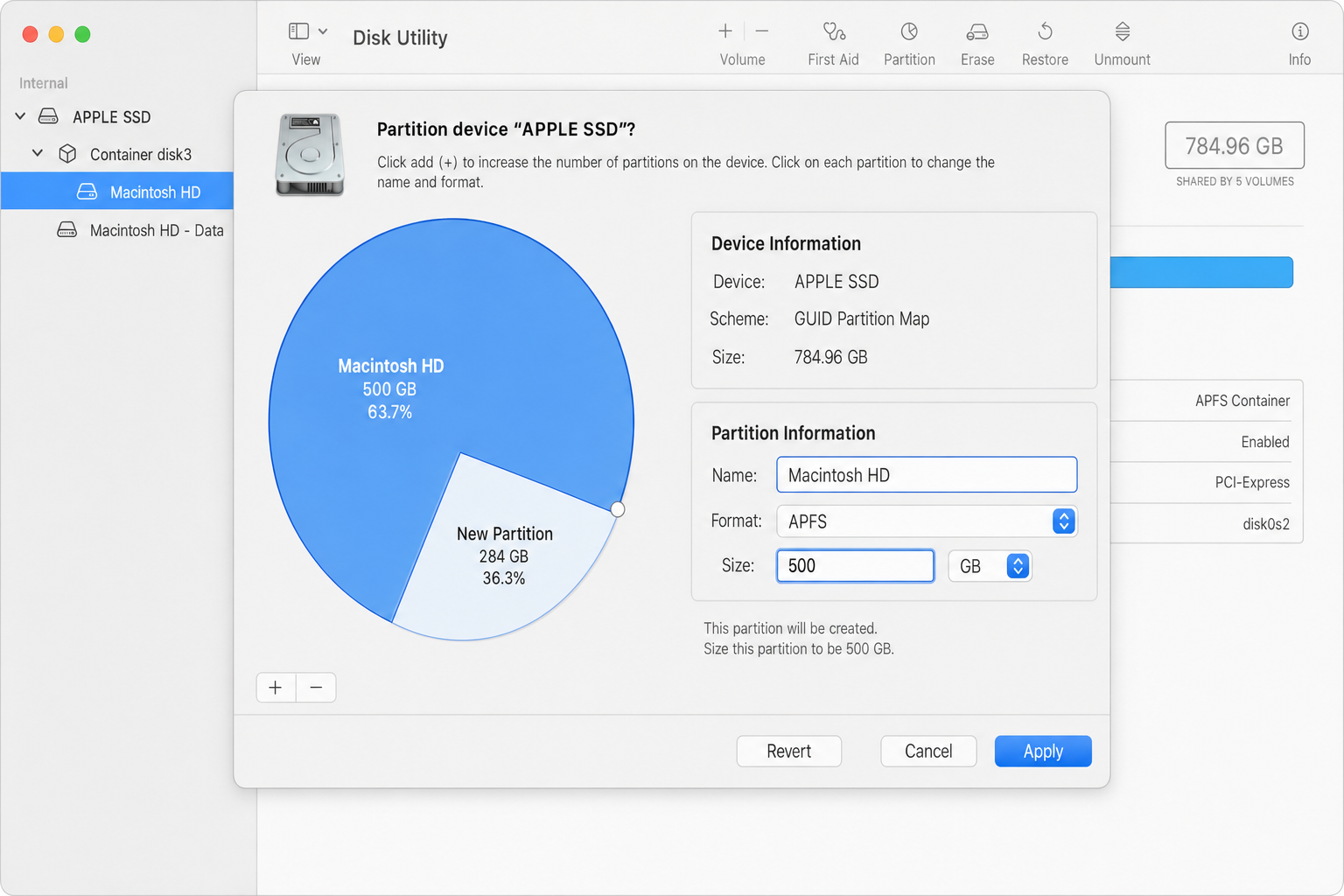The height and width of the screenshot is (896, 1344).
Task: Click the sidebar layout icon above View
Action: (x=299, y=31)
